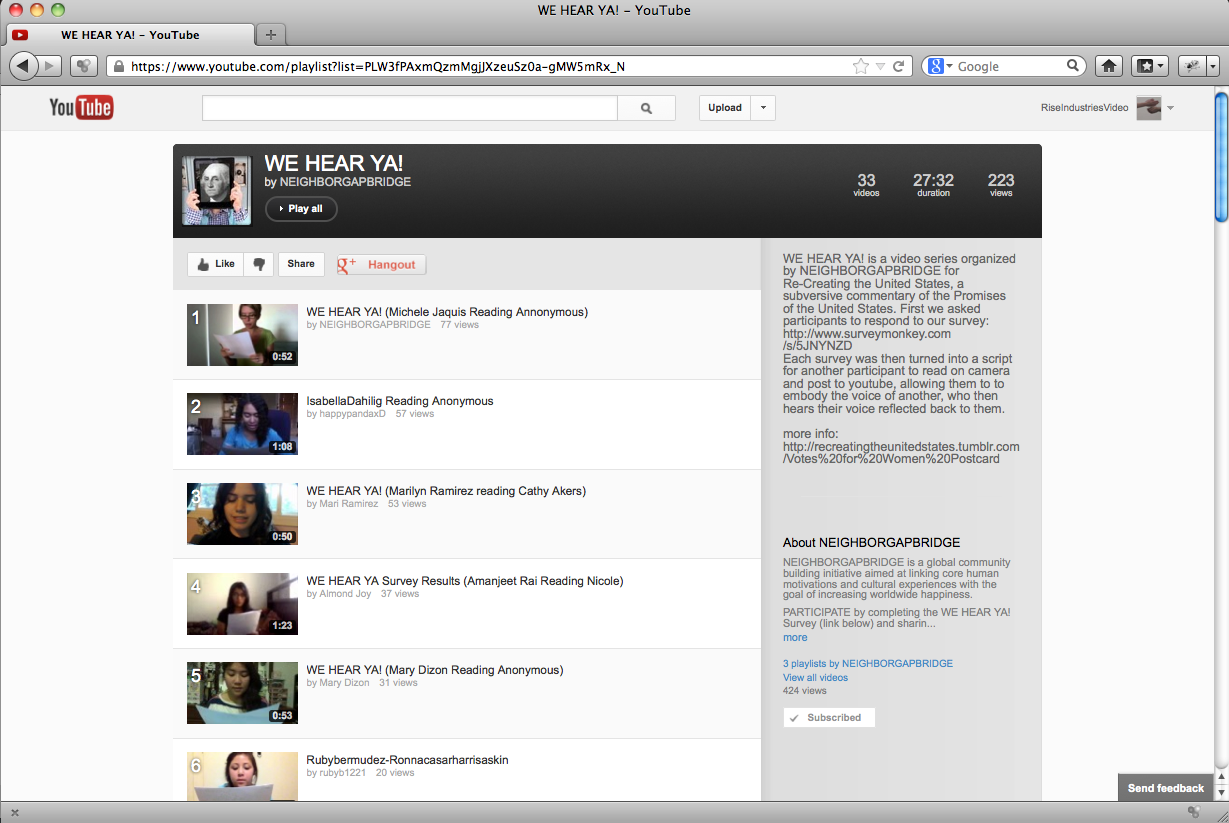Click the reload page icon
1229x823 pixels.
coord(899,66)
